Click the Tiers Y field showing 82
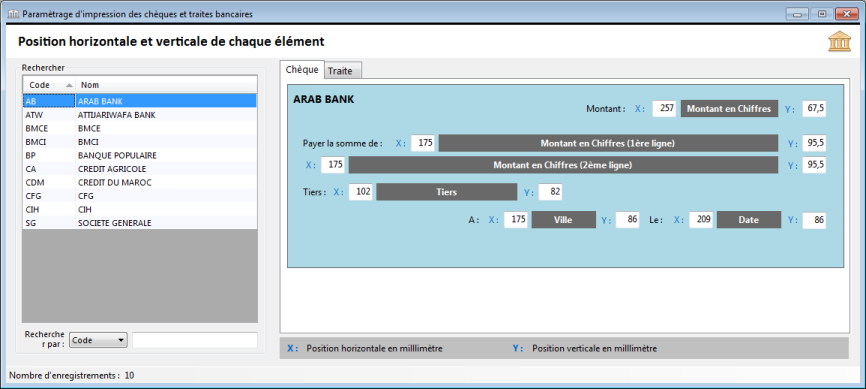The image size is (866, 389). click(550, 192)
